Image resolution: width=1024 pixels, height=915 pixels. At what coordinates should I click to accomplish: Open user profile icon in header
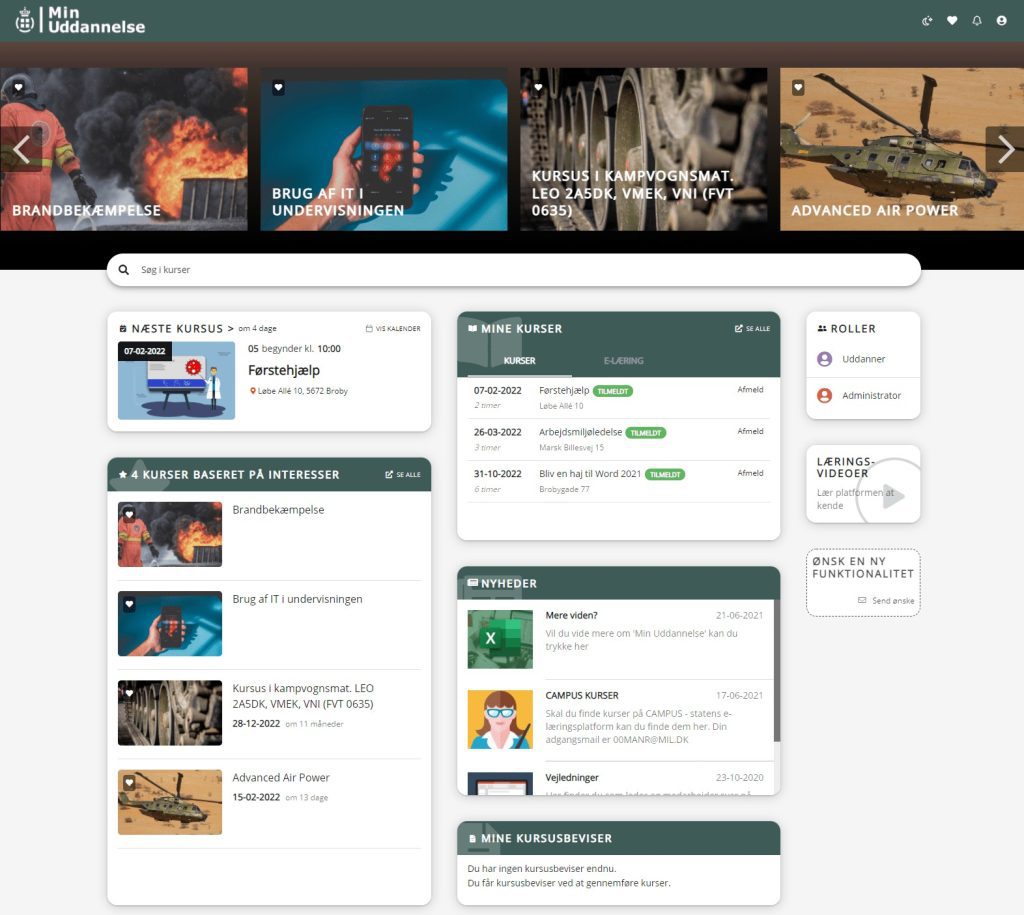[x=1001, y=21]
